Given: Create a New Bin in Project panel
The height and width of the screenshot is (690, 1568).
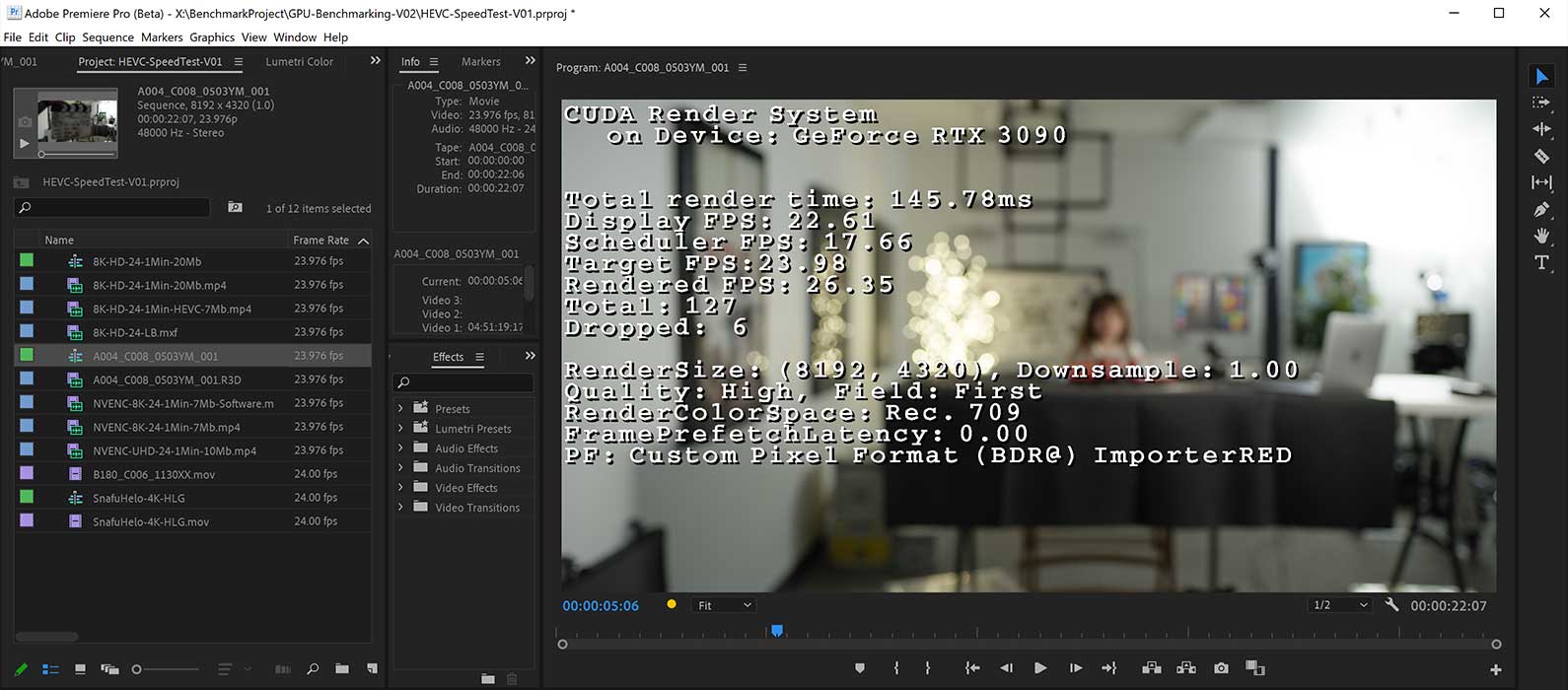Looking at the screenshot, I should click(x=342, y=669).
